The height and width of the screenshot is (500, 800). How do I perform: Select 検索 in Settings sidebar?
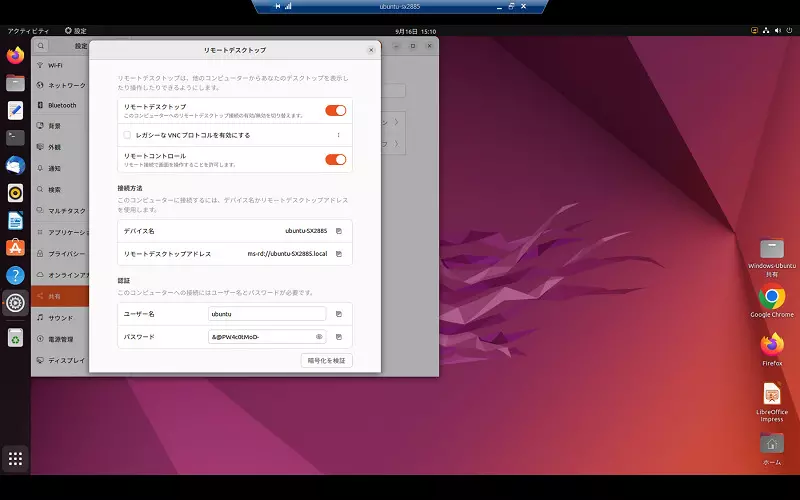tap(60, 190)
